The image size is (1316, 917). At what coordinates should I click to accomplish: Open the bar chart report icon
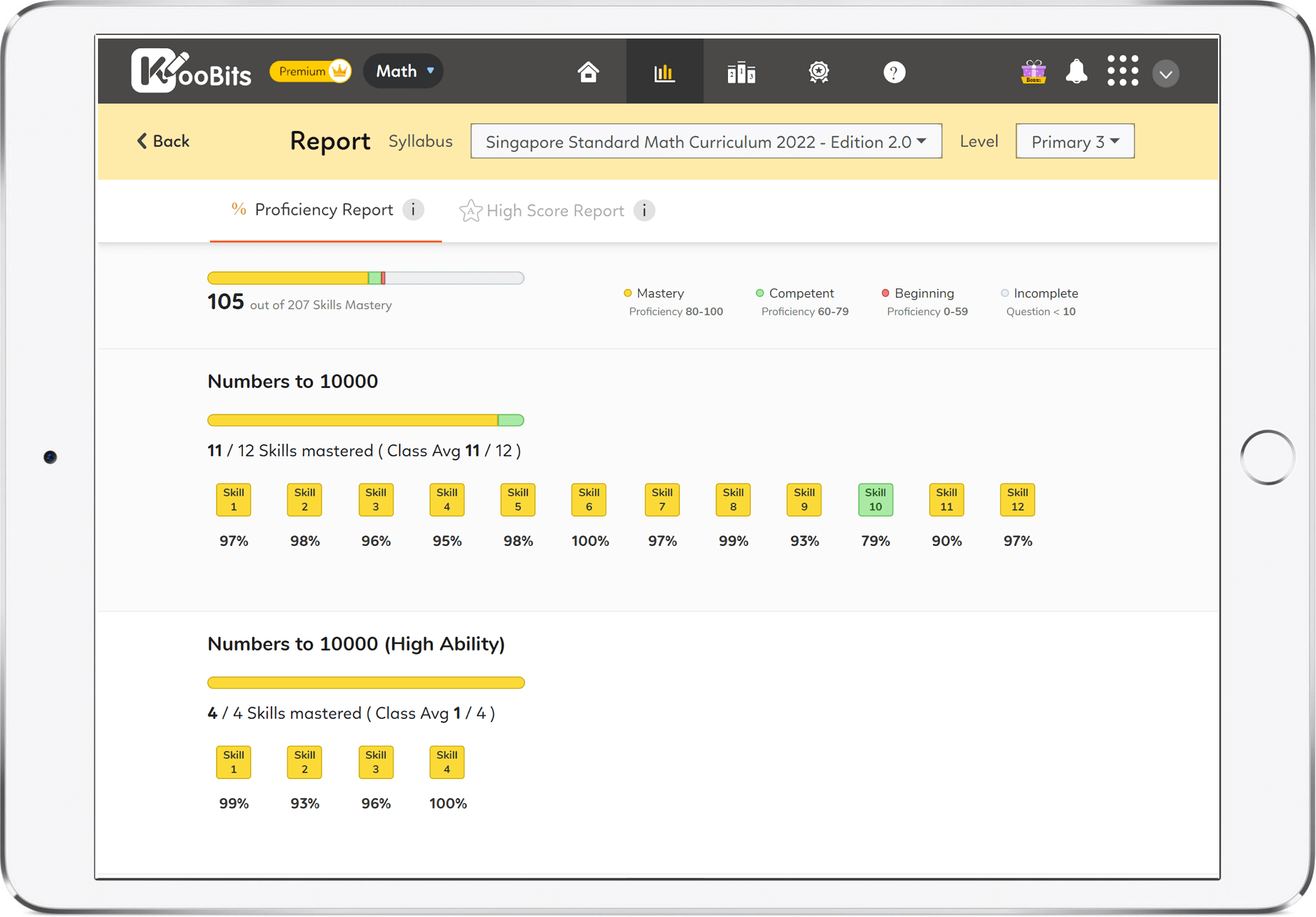[x=664, y=72]
